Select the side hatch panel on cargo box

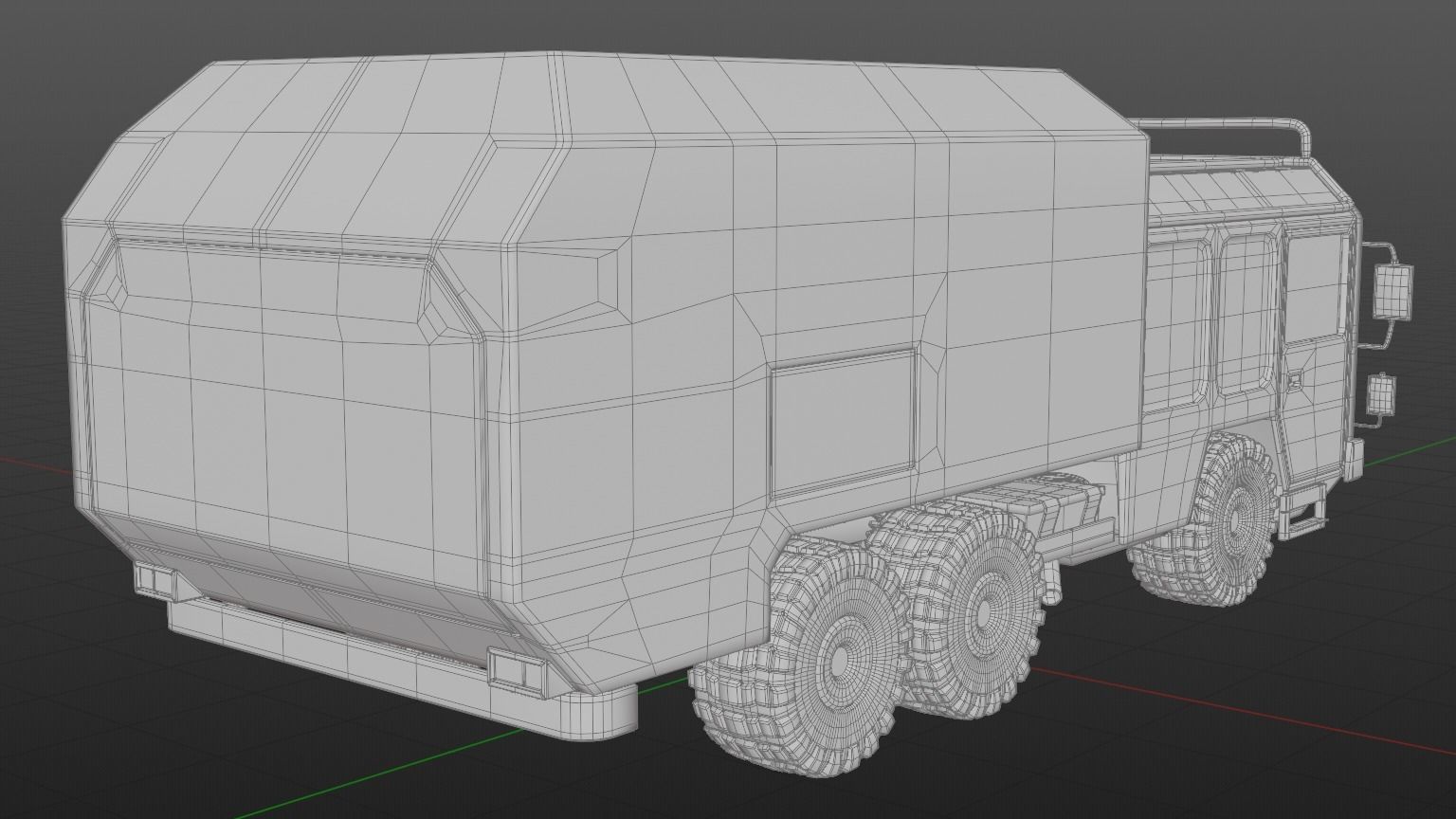point(845,422)
